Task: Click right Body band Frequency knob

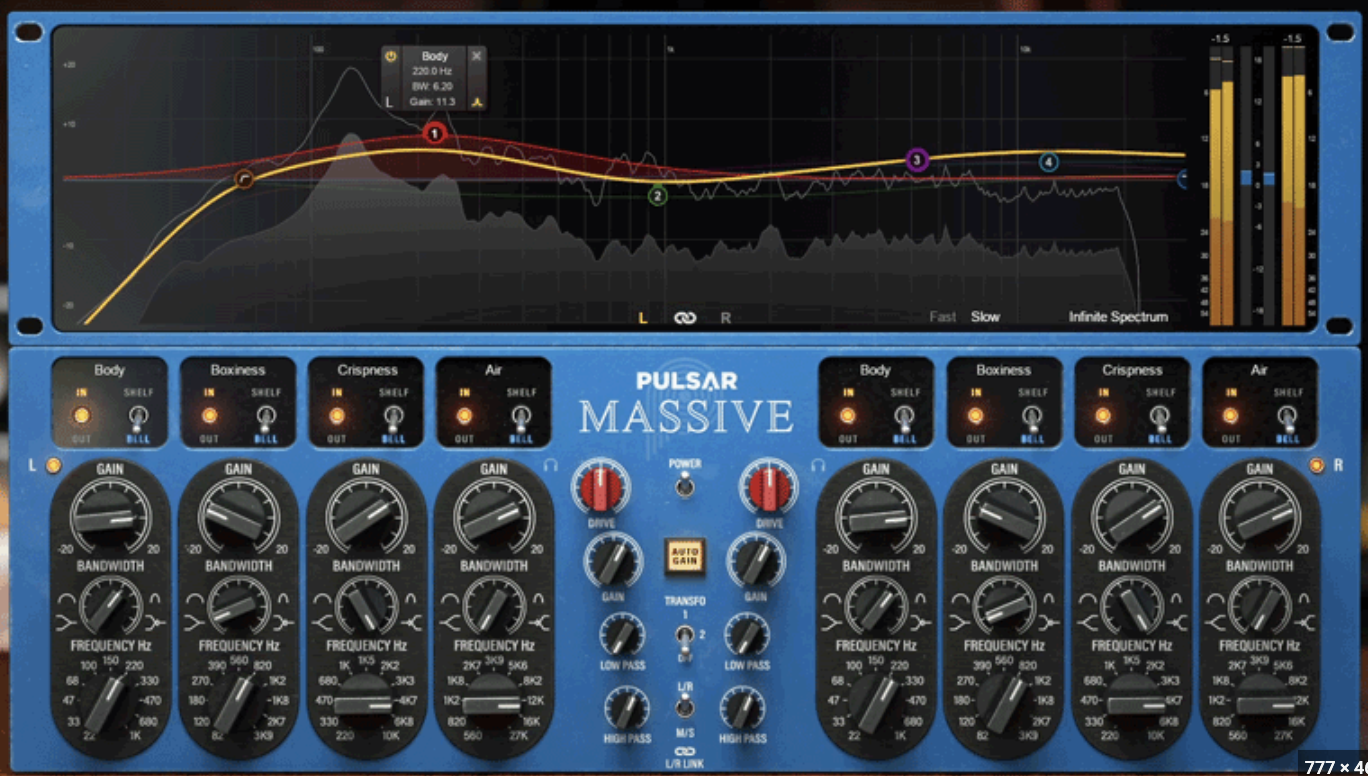Action: click(x=876, y=705)
